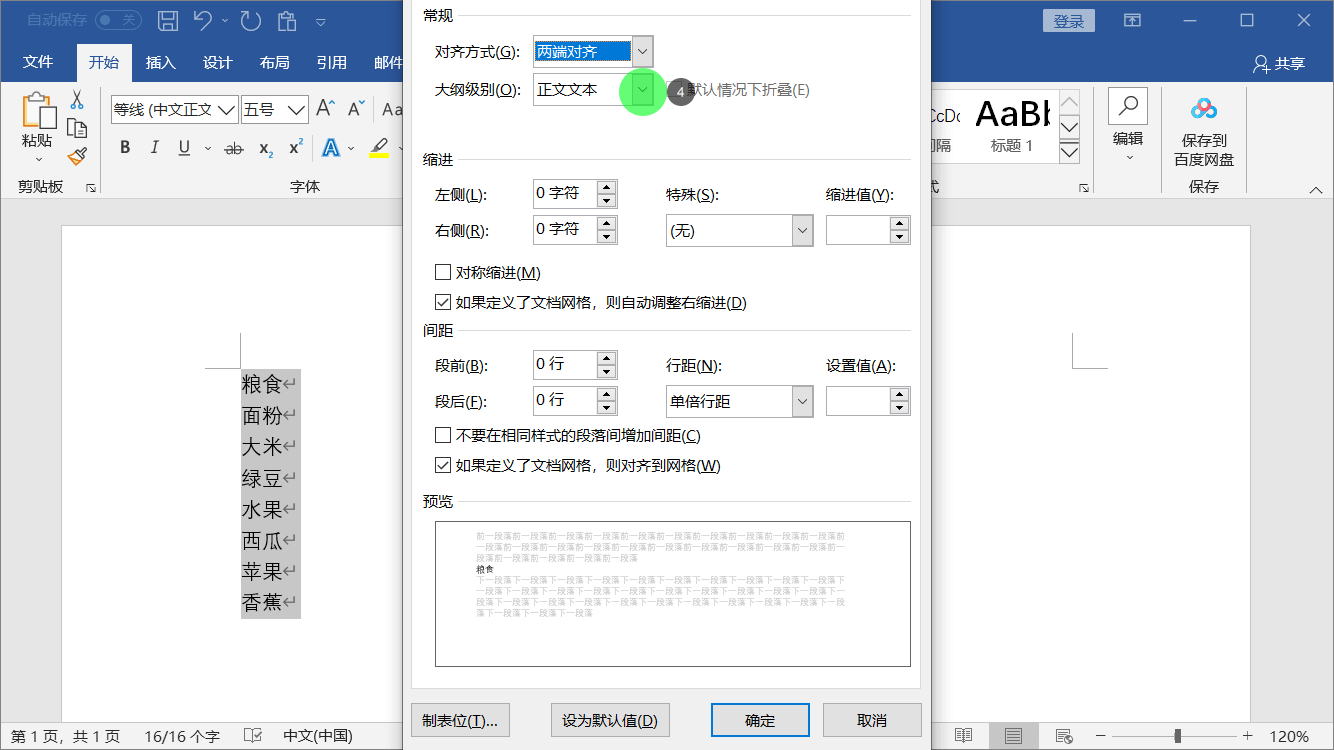Open the font name dropdown
Viewport: 1334px width, 750px height.
[x=226, y=109]
